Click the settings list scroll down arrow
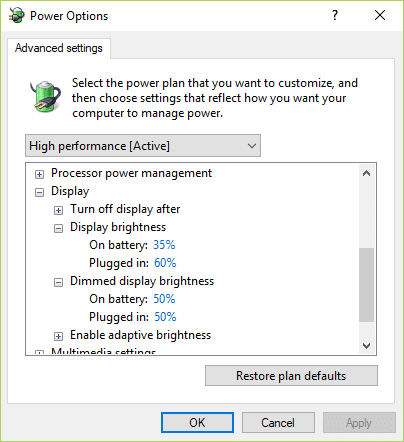This screenshot has width=404, height=442. tap(366, 346)
